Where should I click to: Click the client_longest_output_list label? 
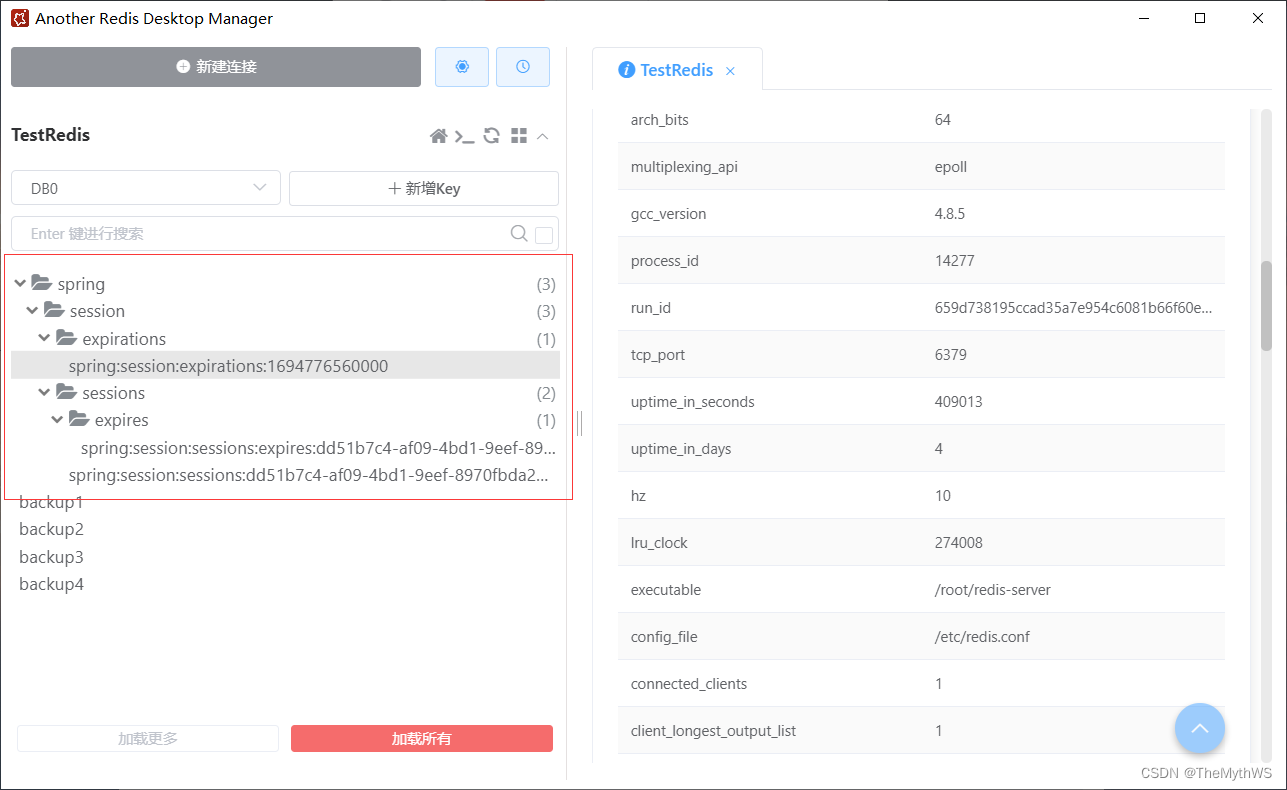click(713, 731)
